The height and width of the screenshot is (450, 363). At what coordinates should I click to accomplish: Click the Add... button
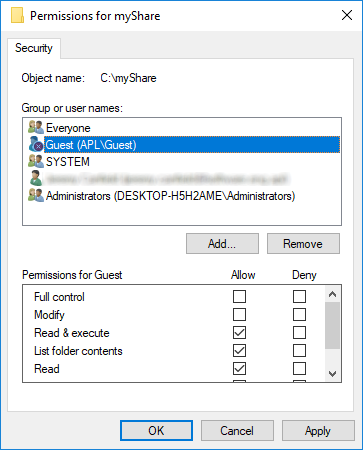(222, 244)
